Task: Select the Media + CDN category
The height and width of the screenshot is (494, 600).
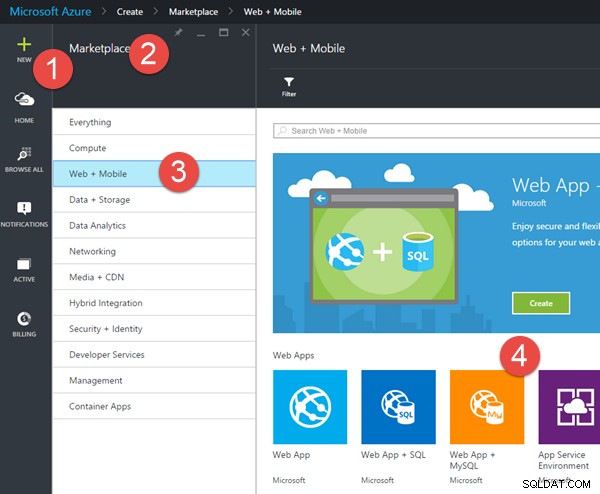Action: (154, 277)
